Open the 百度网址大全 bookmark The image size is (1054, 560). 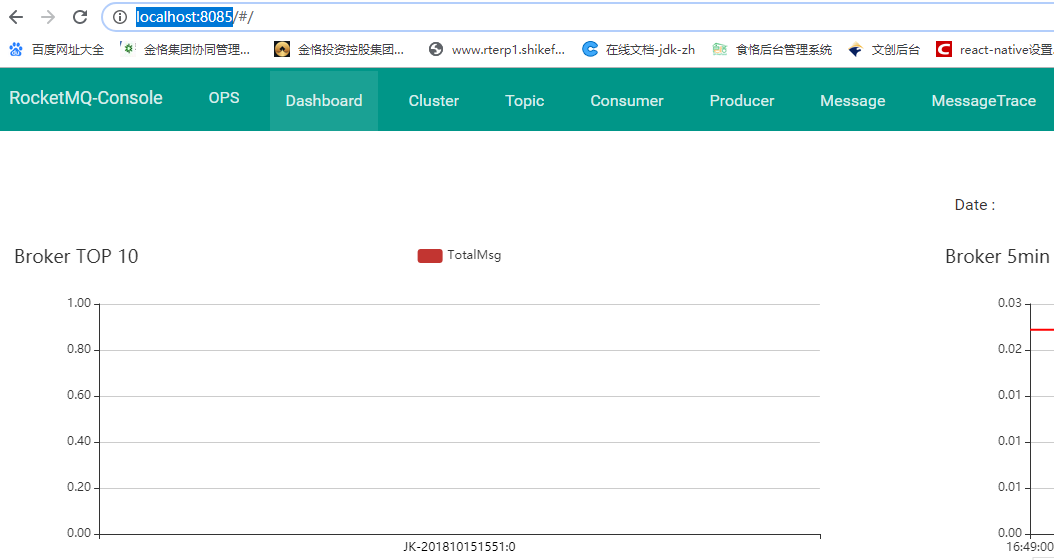click(x=57, y=49)
